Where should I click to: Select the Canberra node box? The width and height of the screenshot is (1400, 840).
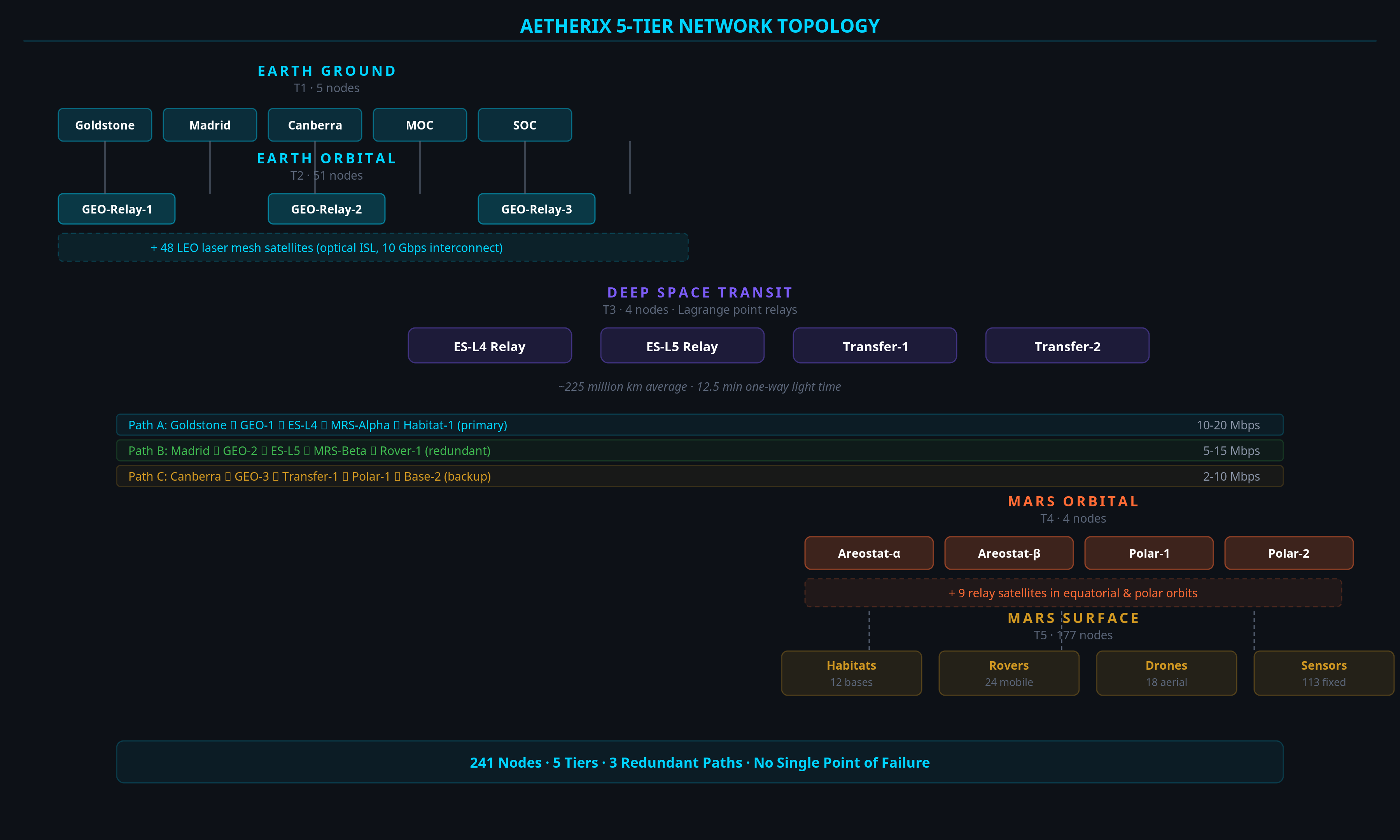[x=315, y=125]
